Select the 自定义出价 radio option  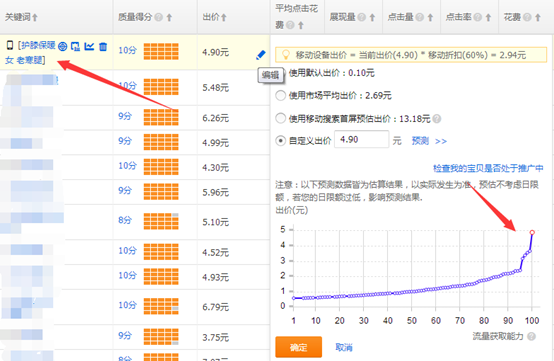pyautogui.click(x=280, y=141)
